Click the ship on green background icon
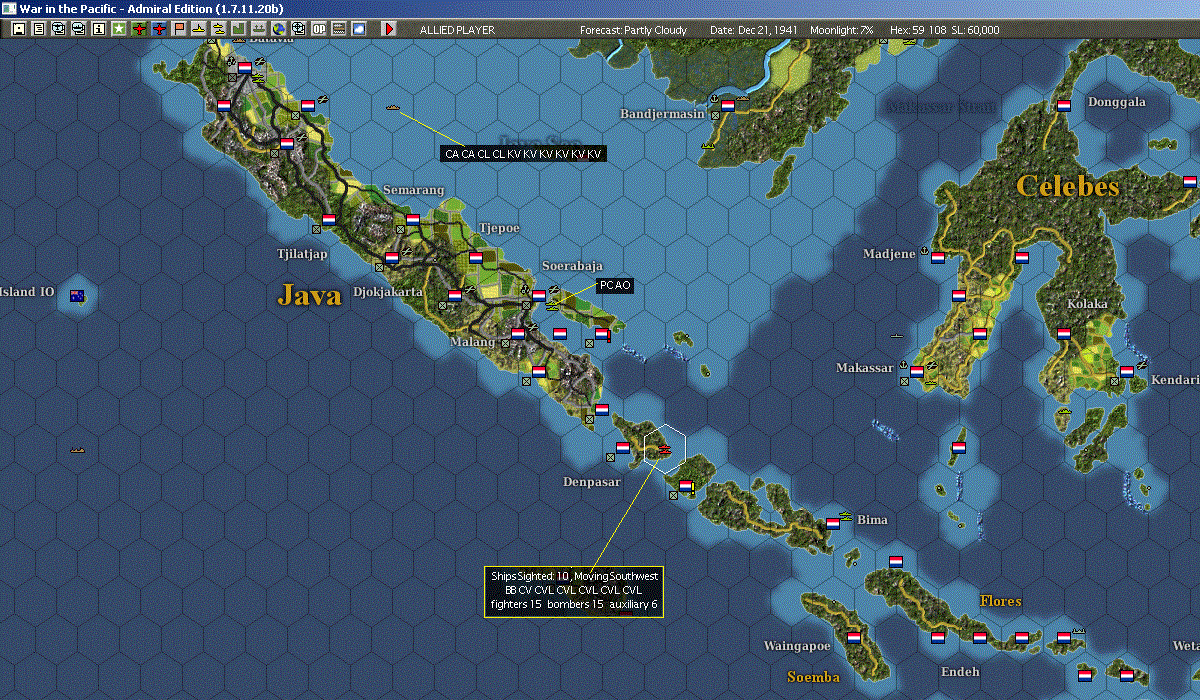The height and width of the screenshot is (700, 1200). pos(258,29)
